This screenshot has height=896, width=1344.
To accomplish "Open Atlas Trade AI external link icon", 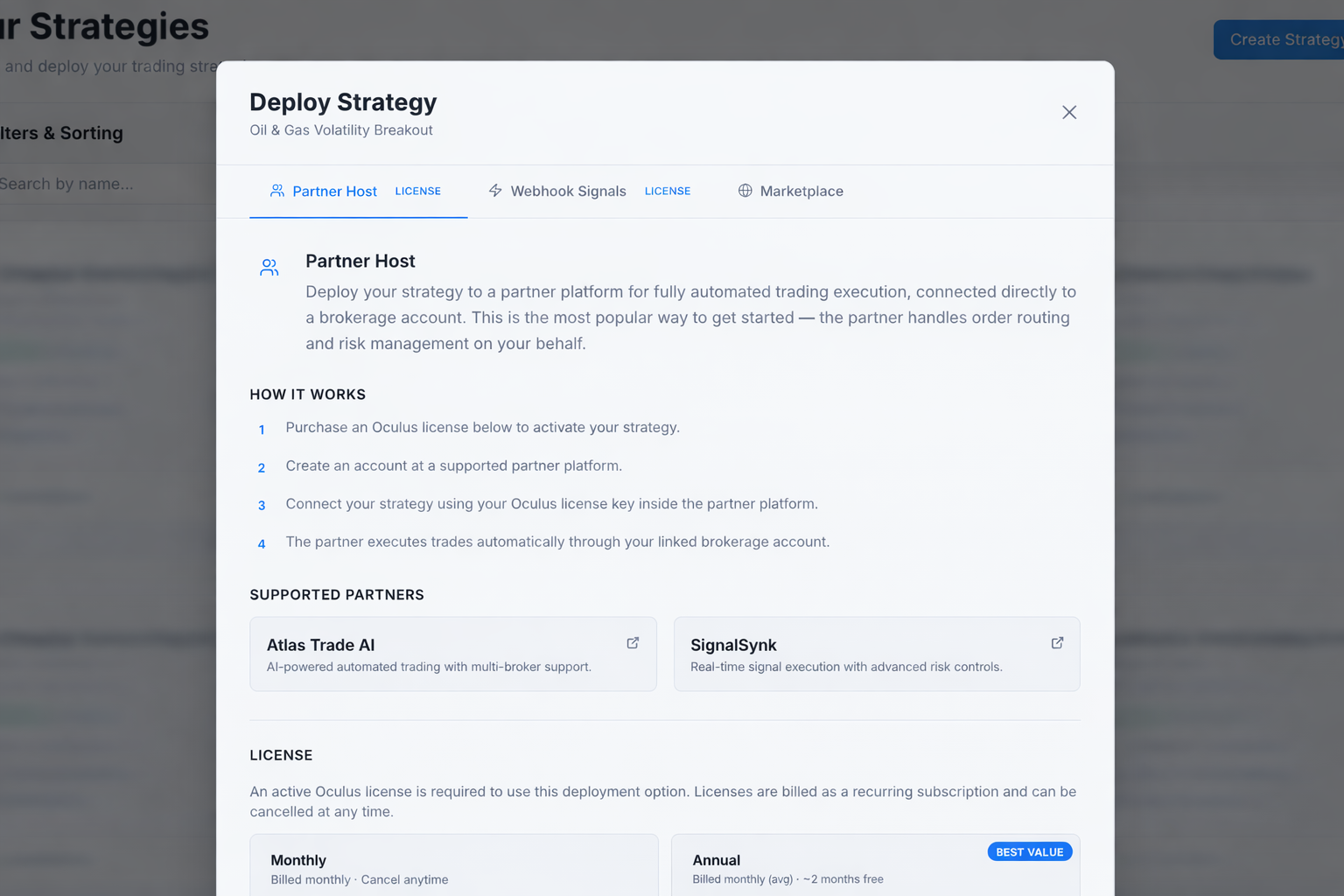I will point(633,643).
